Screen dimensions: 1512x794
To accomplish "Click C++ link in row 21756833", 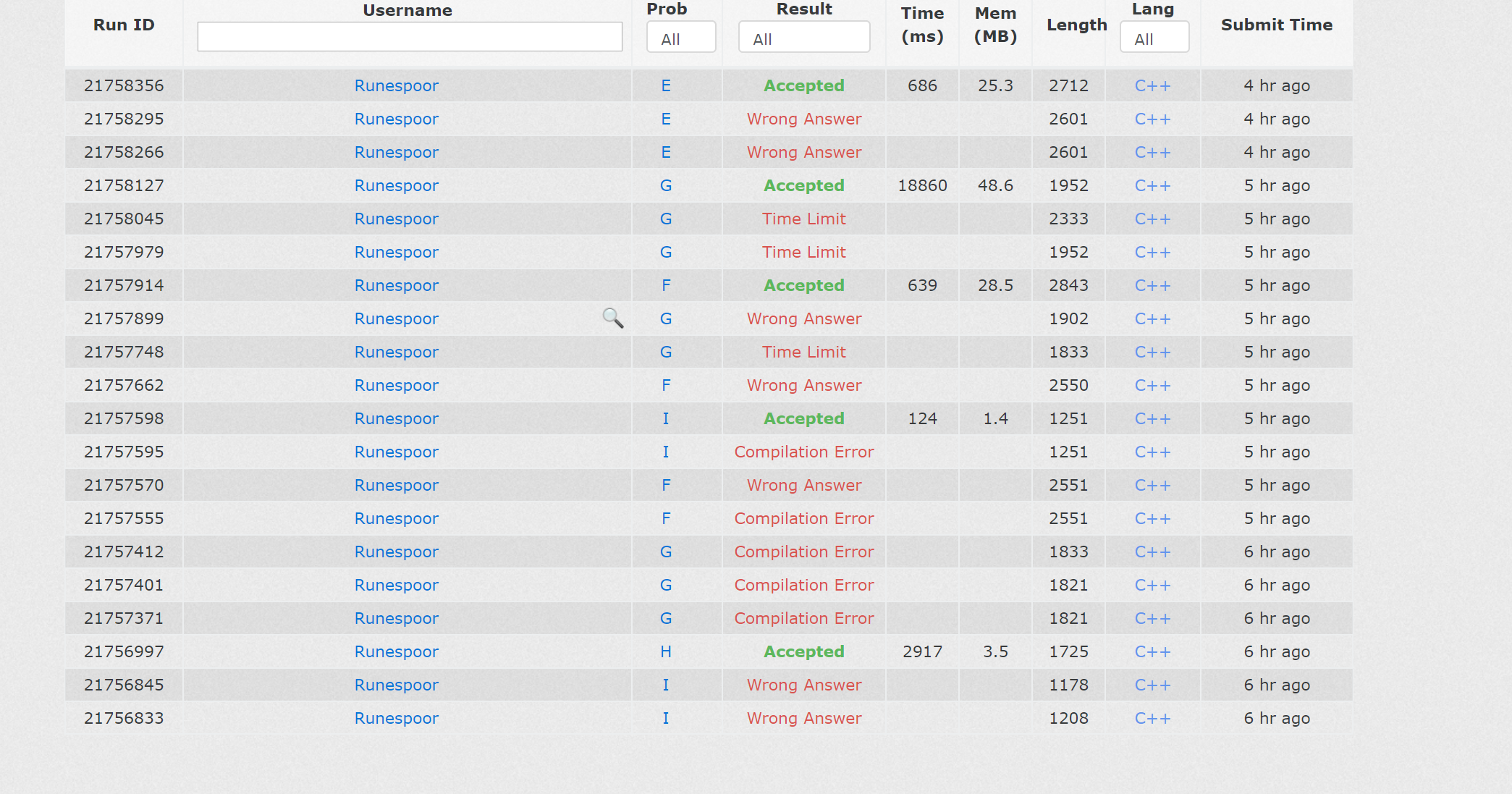I will (1152, 718).
